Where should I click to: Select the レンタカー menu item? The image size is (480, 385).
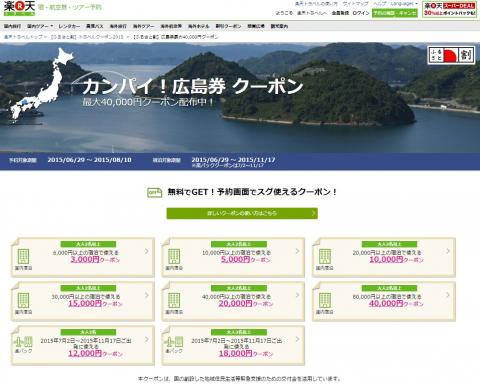69,26
